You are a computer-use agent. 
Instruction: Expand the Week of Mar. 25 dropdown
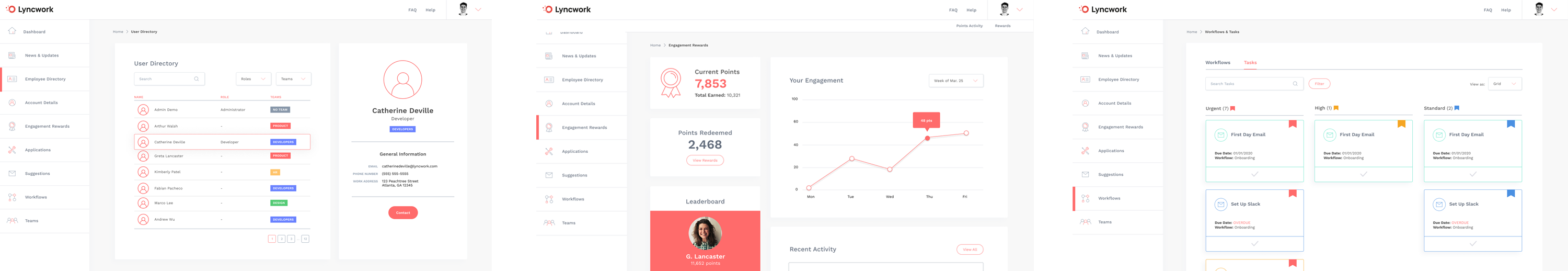[x=955, y=81]
